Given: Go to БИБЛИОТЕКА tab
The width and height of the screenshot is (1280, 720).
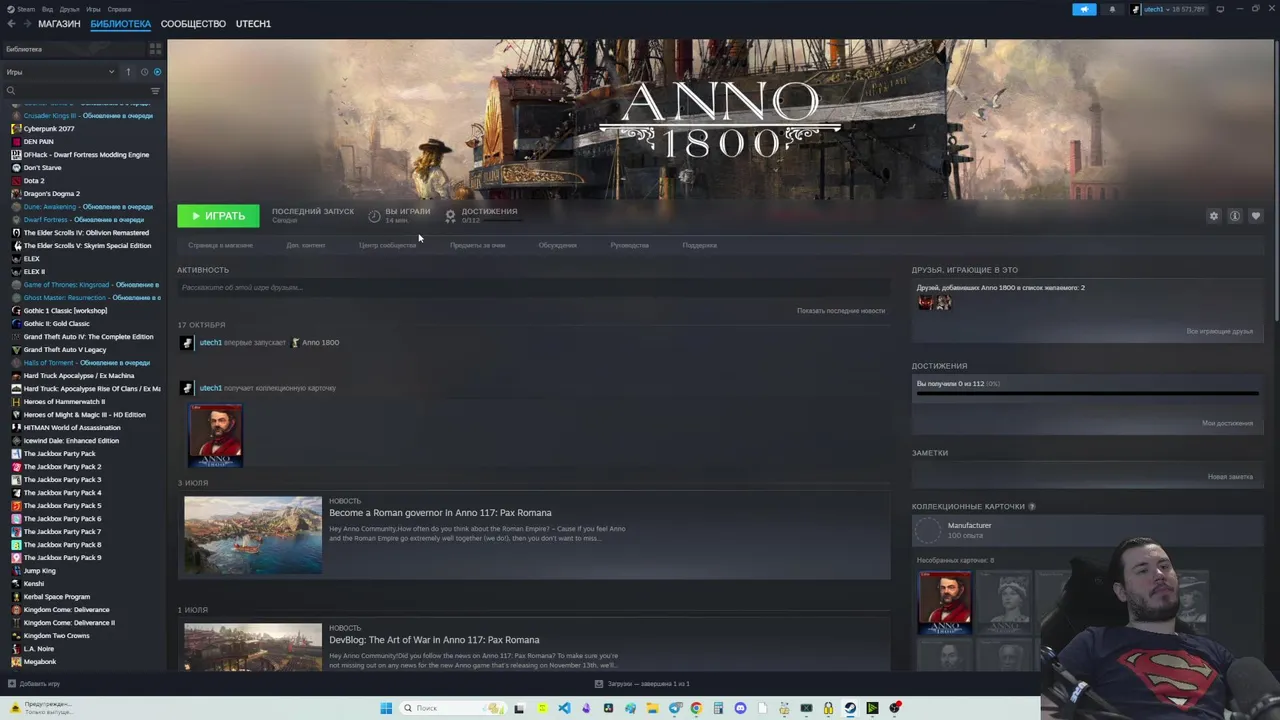Looking at the screenshot, I should point(120,24).
